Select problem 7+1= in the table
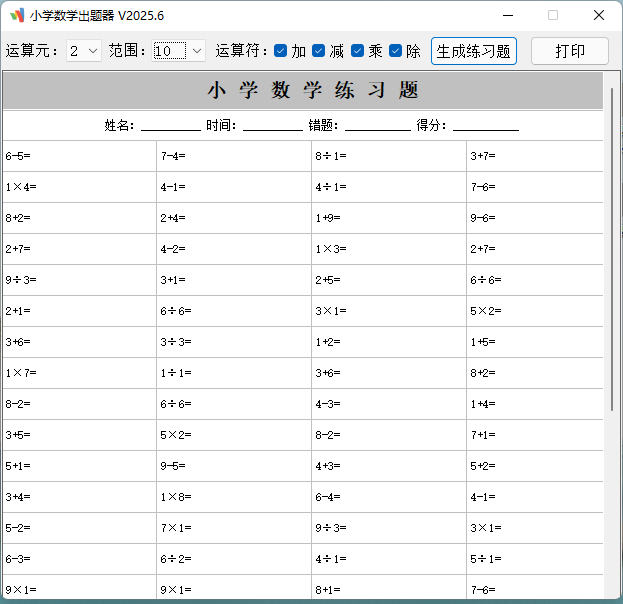 tap(535, 435)
